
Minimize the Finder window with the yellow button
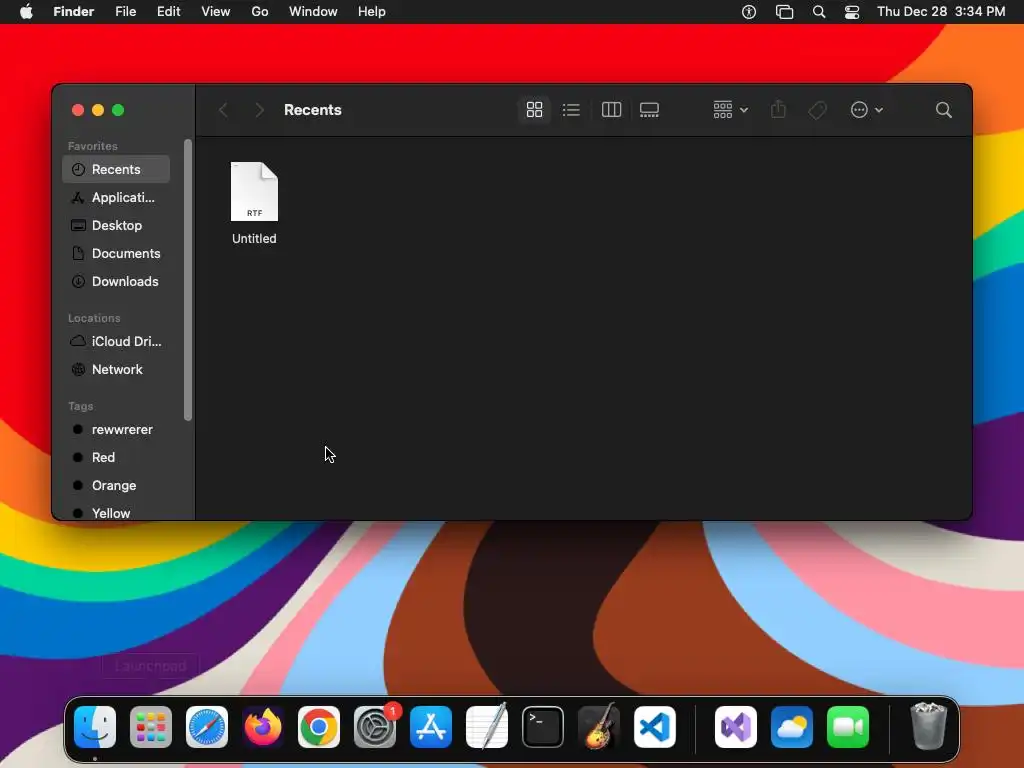tap(98, 110)
